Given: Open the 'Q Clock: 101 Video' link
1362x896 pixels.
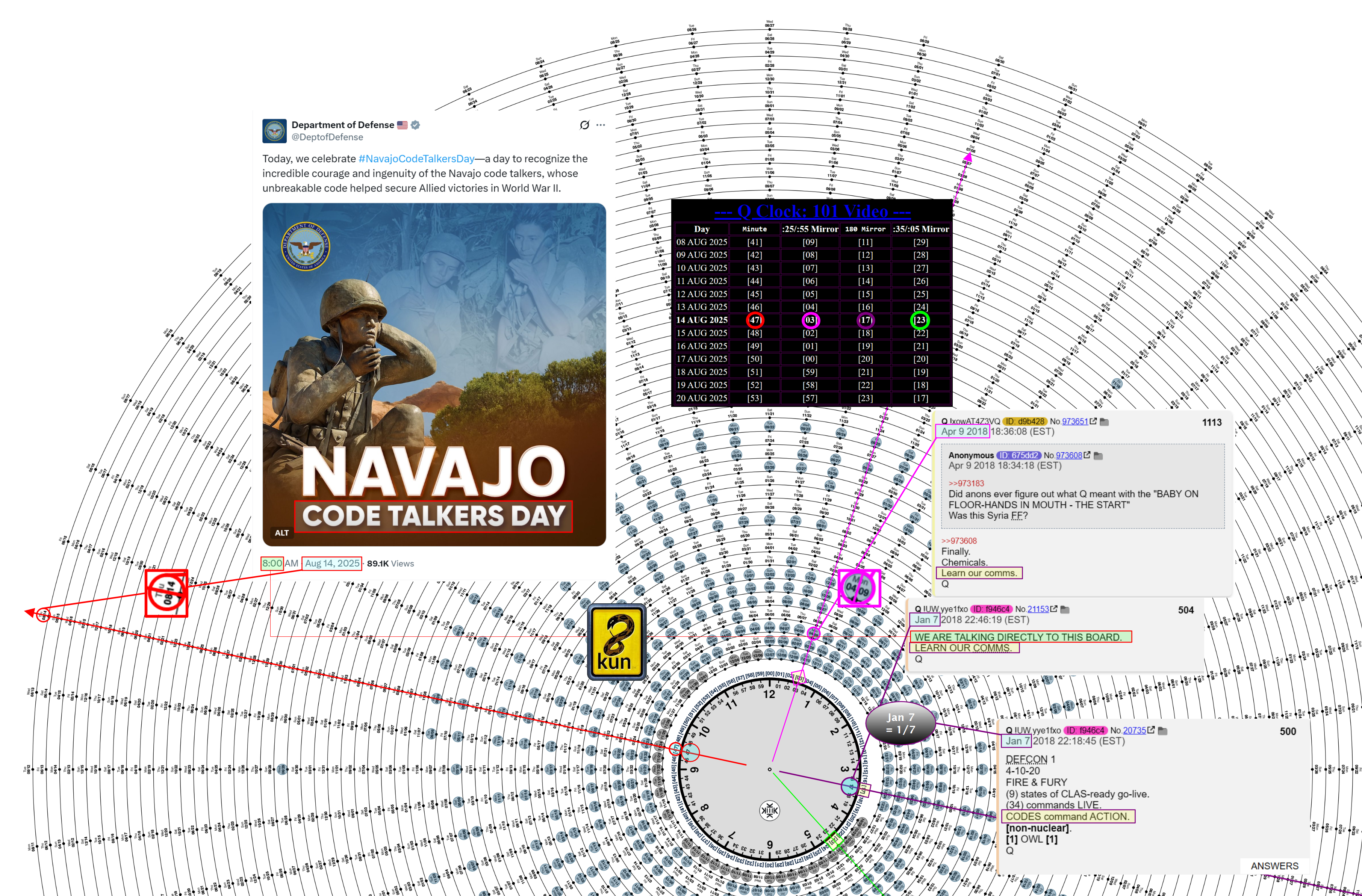Looking at the screenshot, I should [x=813, y=211].
